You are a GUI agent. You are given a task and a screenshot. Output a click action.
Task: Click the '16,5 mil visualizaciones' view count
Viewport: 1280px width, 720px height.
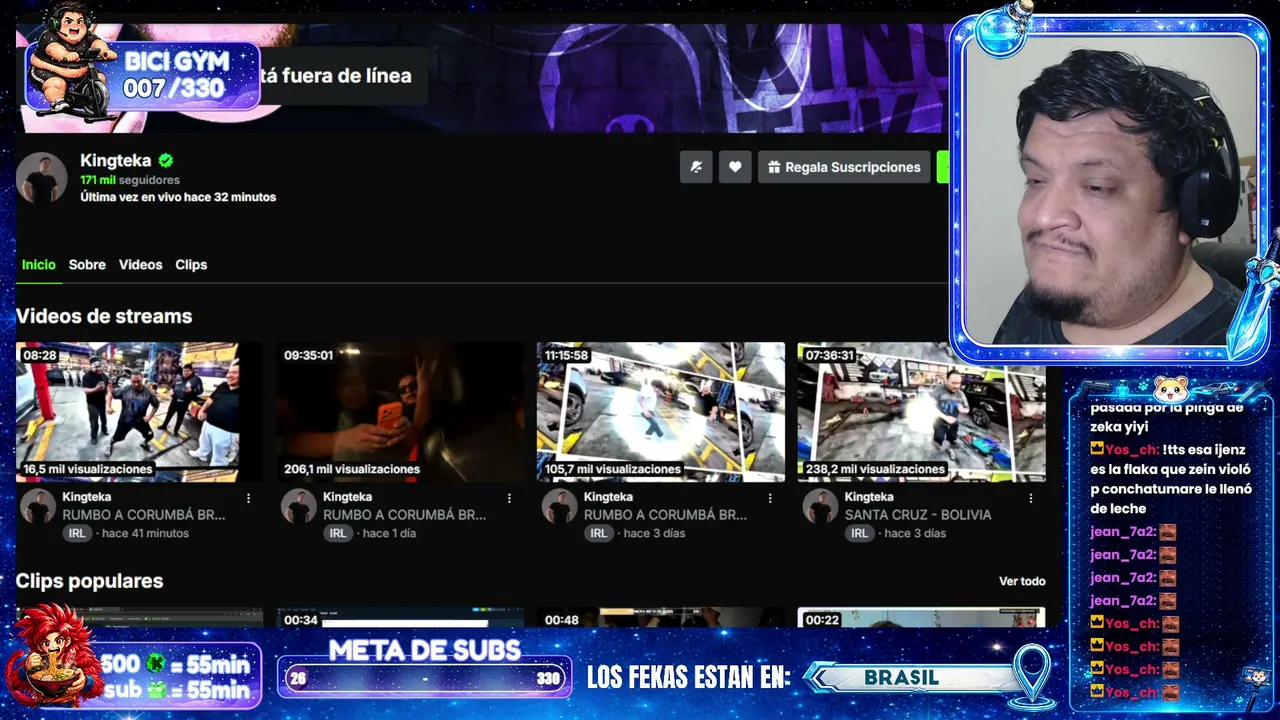tap(88, 469)
